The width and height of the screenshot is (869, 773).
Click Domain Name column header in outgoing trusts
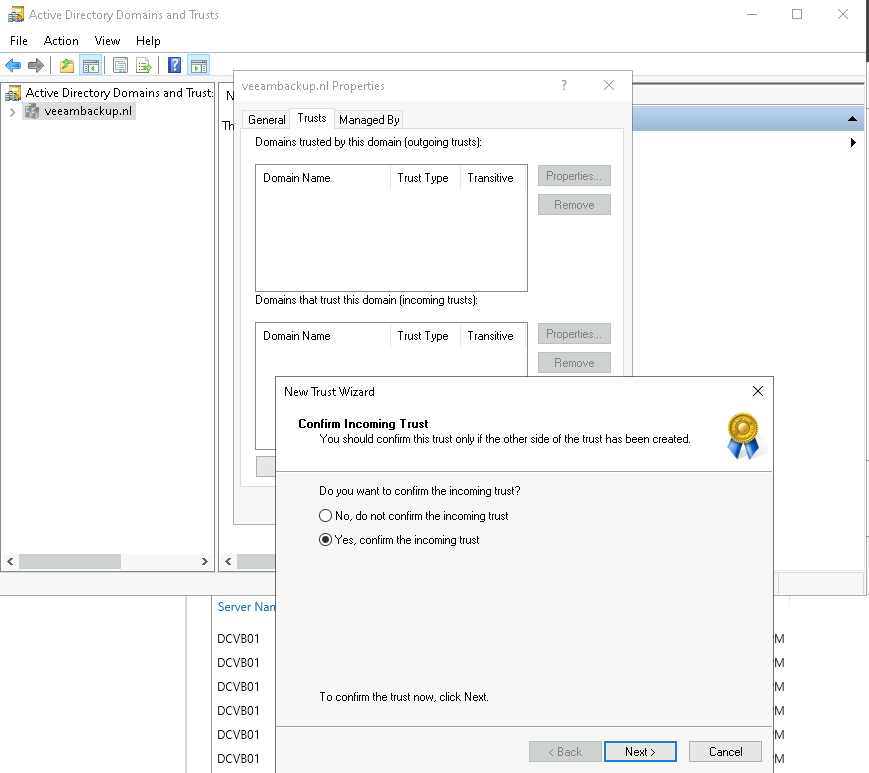(297, 178)
